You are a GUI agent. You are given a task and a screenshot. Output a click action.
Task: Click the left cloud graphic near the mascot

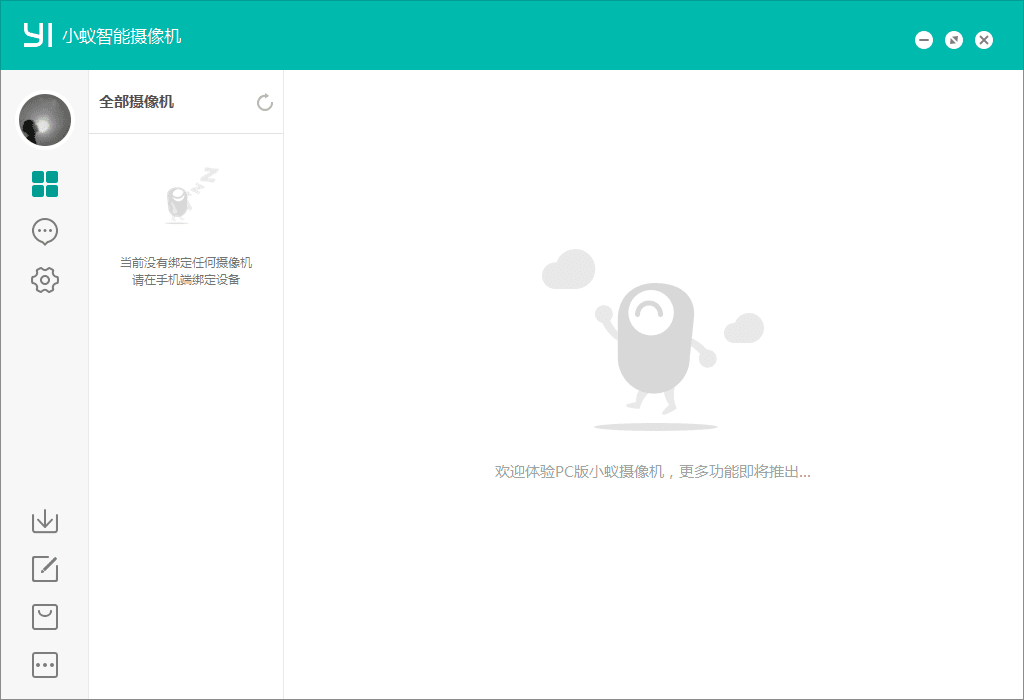pos(569,269)
